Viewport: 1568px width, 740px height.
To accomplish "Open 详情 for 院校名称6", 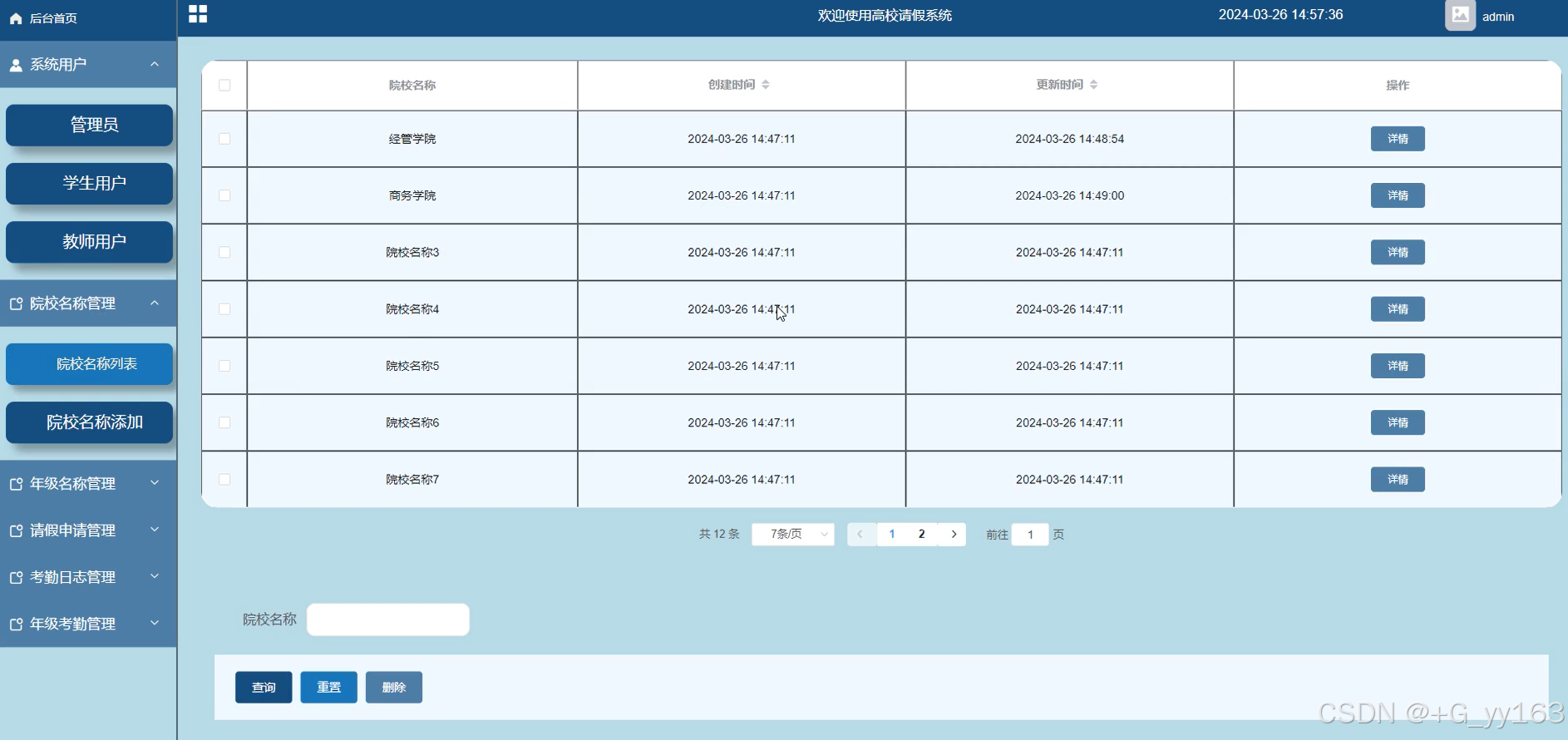I will pyautogui.click(x=1398, y=422).
